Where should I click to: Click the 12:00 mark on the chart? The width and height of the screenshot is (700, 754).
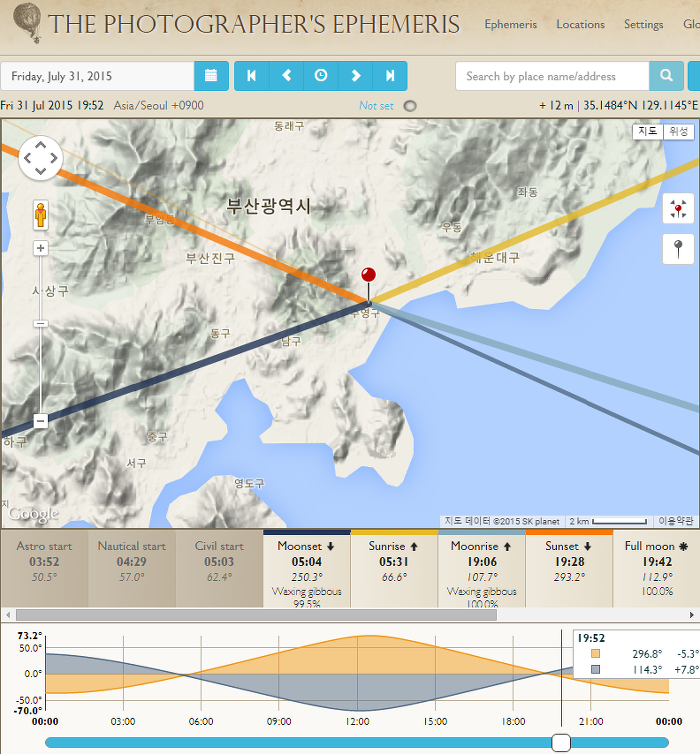coord(357,721)
